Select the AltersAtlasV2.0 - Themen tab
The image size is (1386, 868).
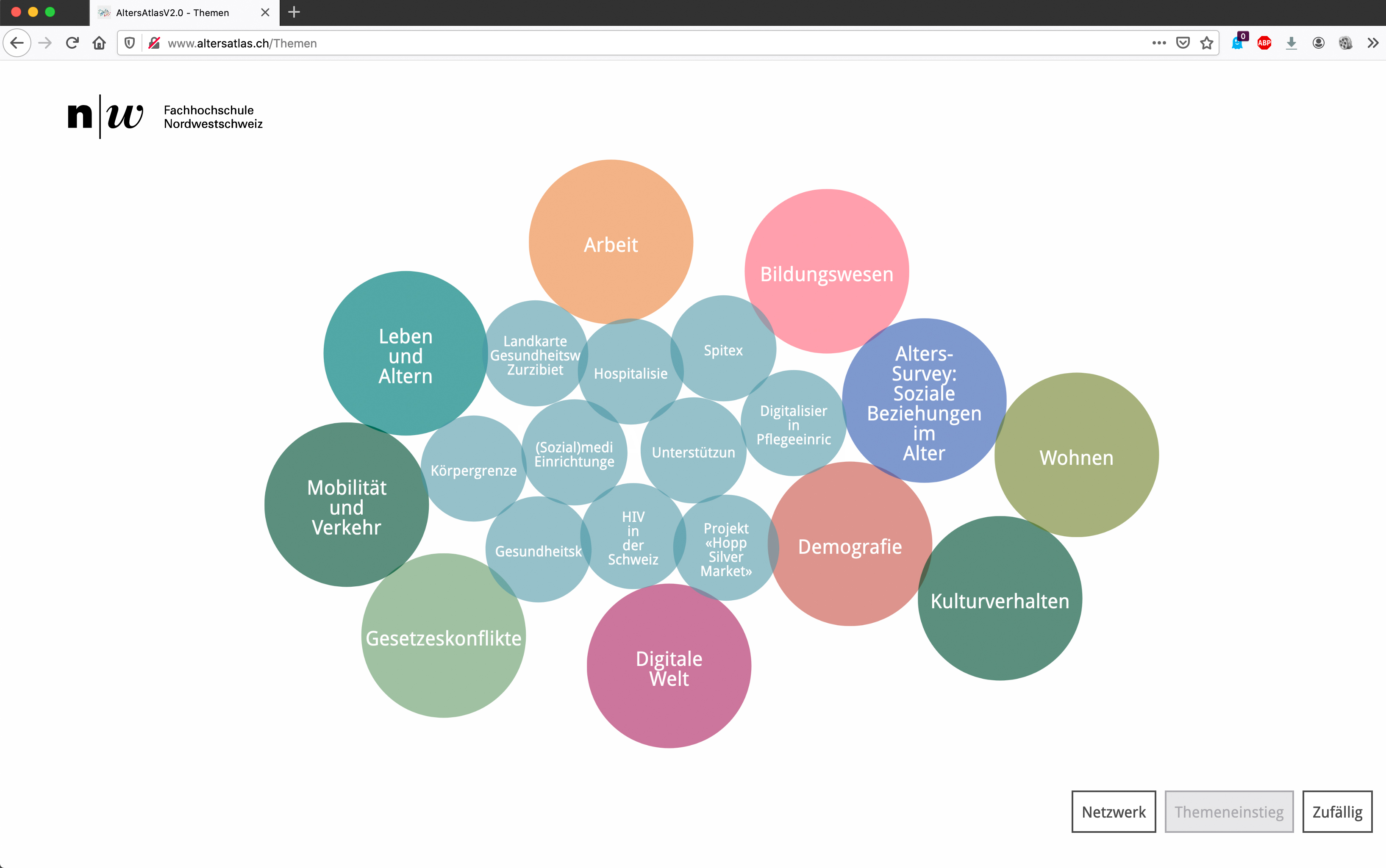point(172,13)
